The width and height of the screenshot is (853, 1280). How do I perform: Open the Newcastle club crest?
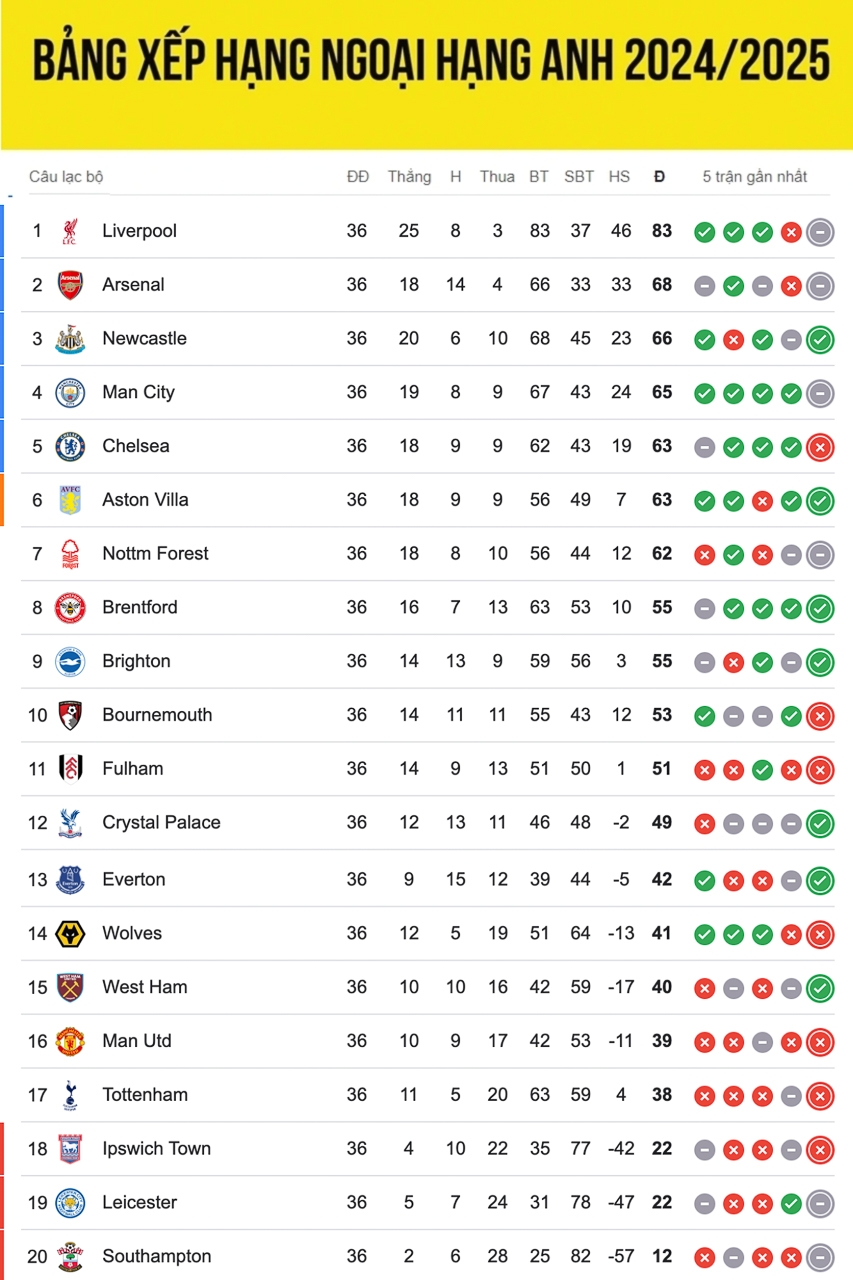70,339
